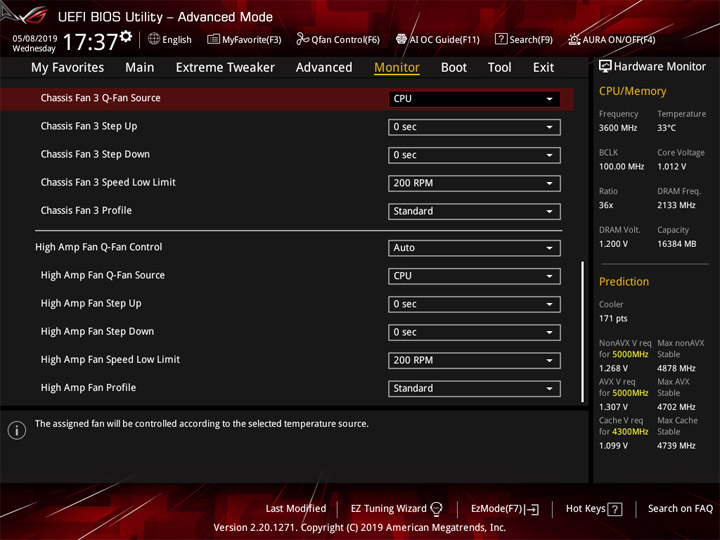
Task: Click the CPU/Memory section heading
Action: coord(632,91)
